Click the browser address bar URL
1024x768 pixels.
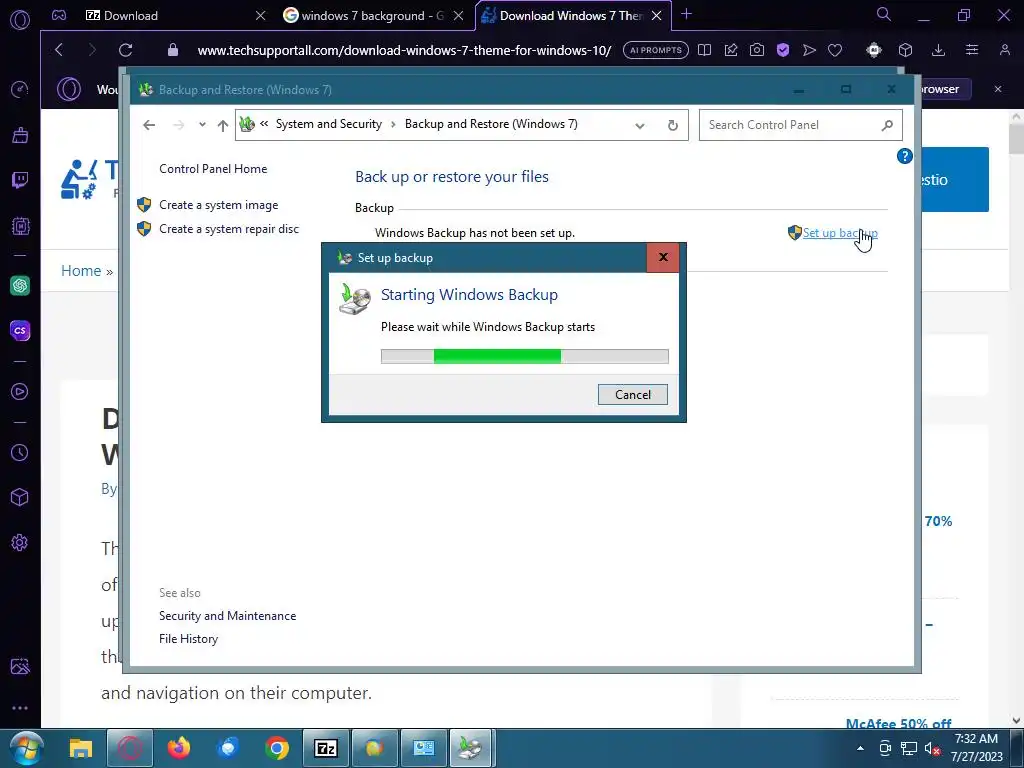click(404, 50)
